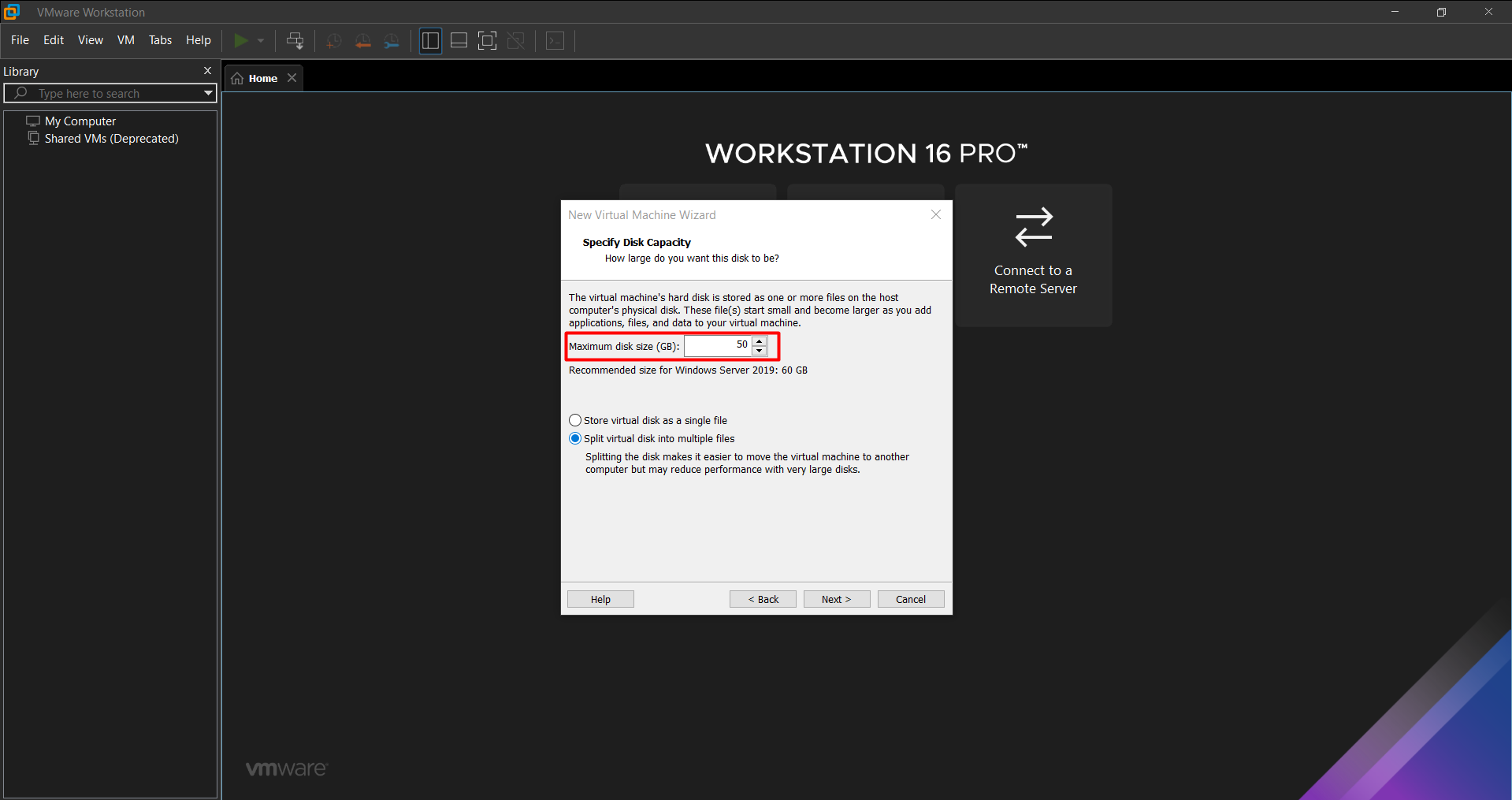
Task: Switch to the Home tab
Action: [x=263, y=78]
